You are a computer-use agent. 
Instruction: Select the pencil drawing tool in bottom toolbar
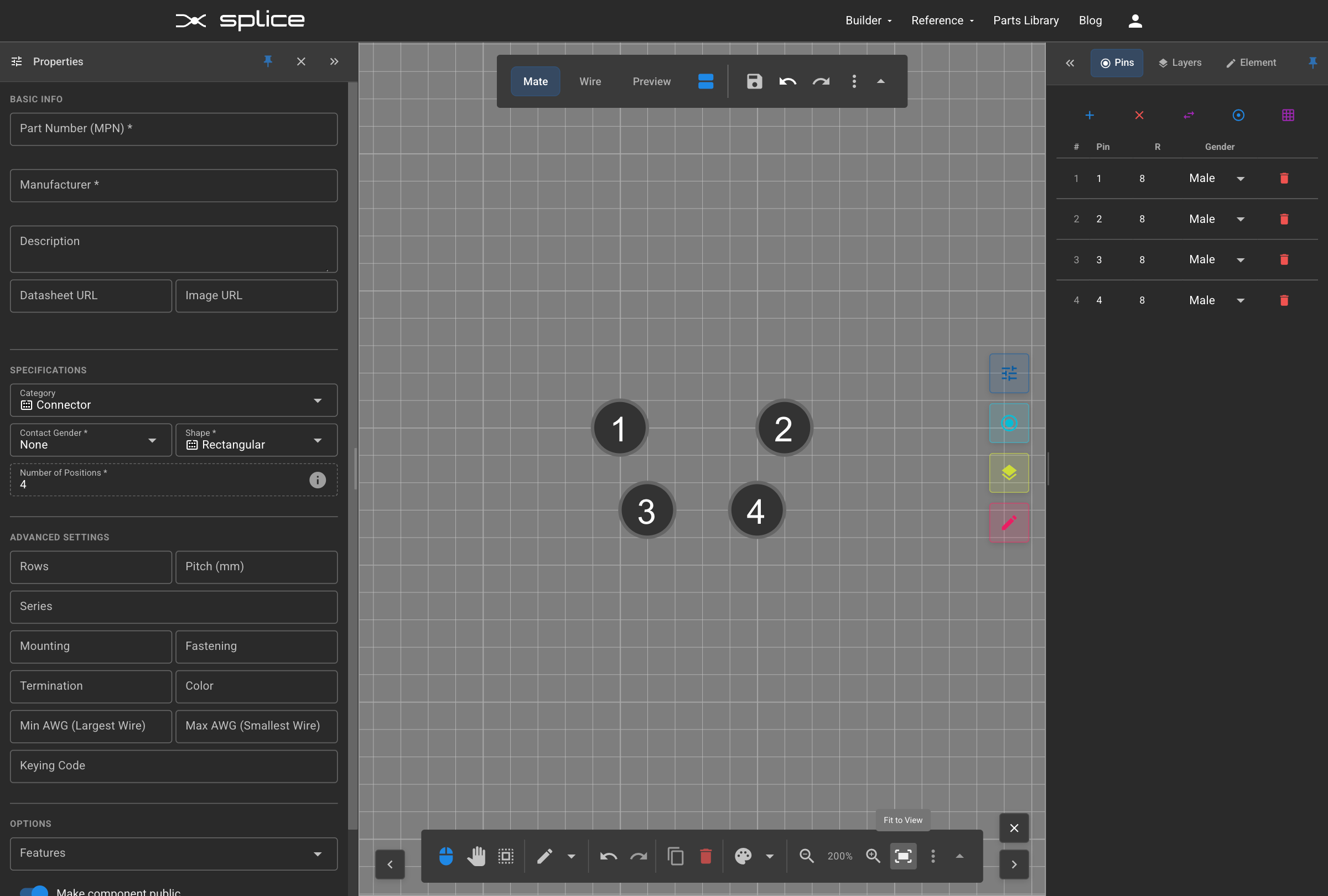click(x=544, y=856)
